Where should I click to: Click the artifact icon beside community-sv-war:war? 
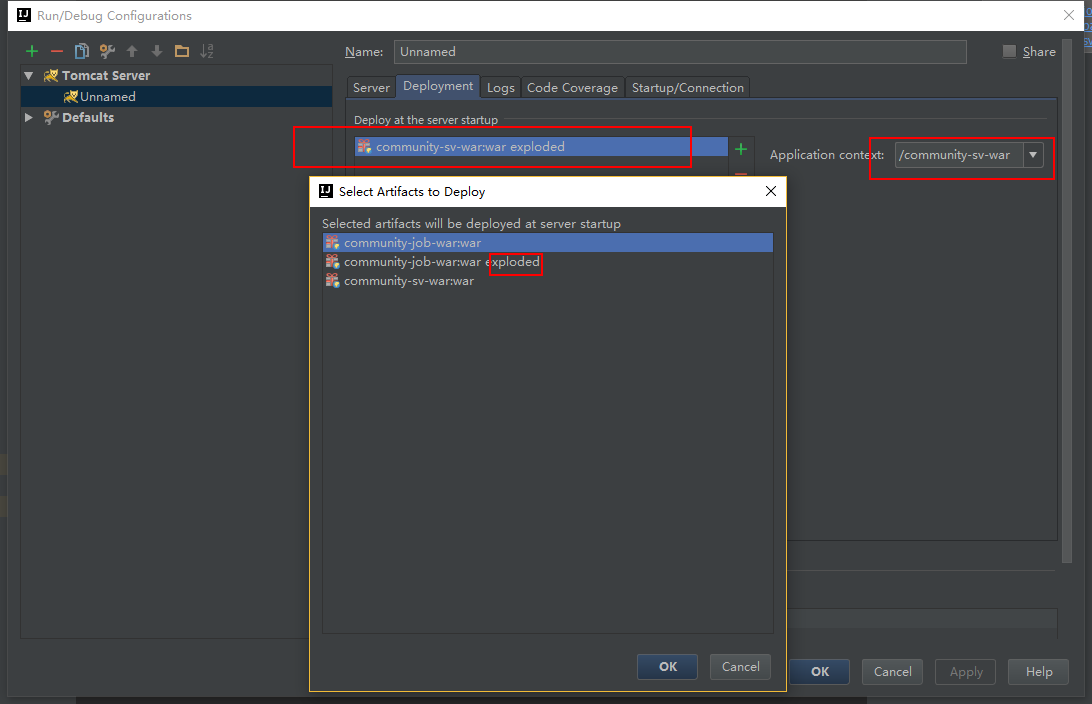[x=332, y=281]
